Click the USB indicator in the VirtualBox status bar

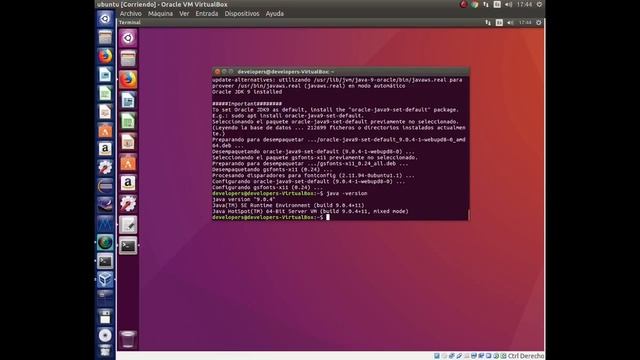point(459,356)
